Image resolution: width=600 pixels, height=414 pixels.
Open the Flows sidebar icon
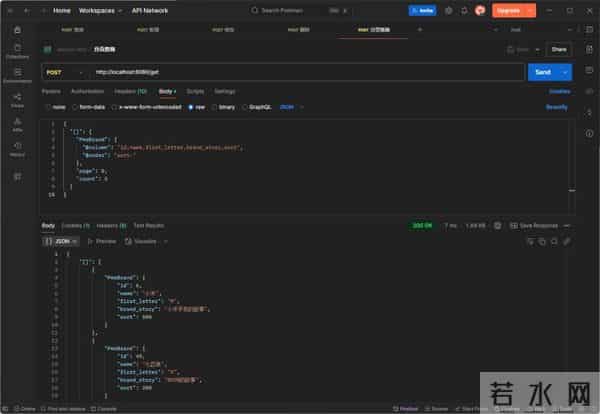tap(17, 100)
